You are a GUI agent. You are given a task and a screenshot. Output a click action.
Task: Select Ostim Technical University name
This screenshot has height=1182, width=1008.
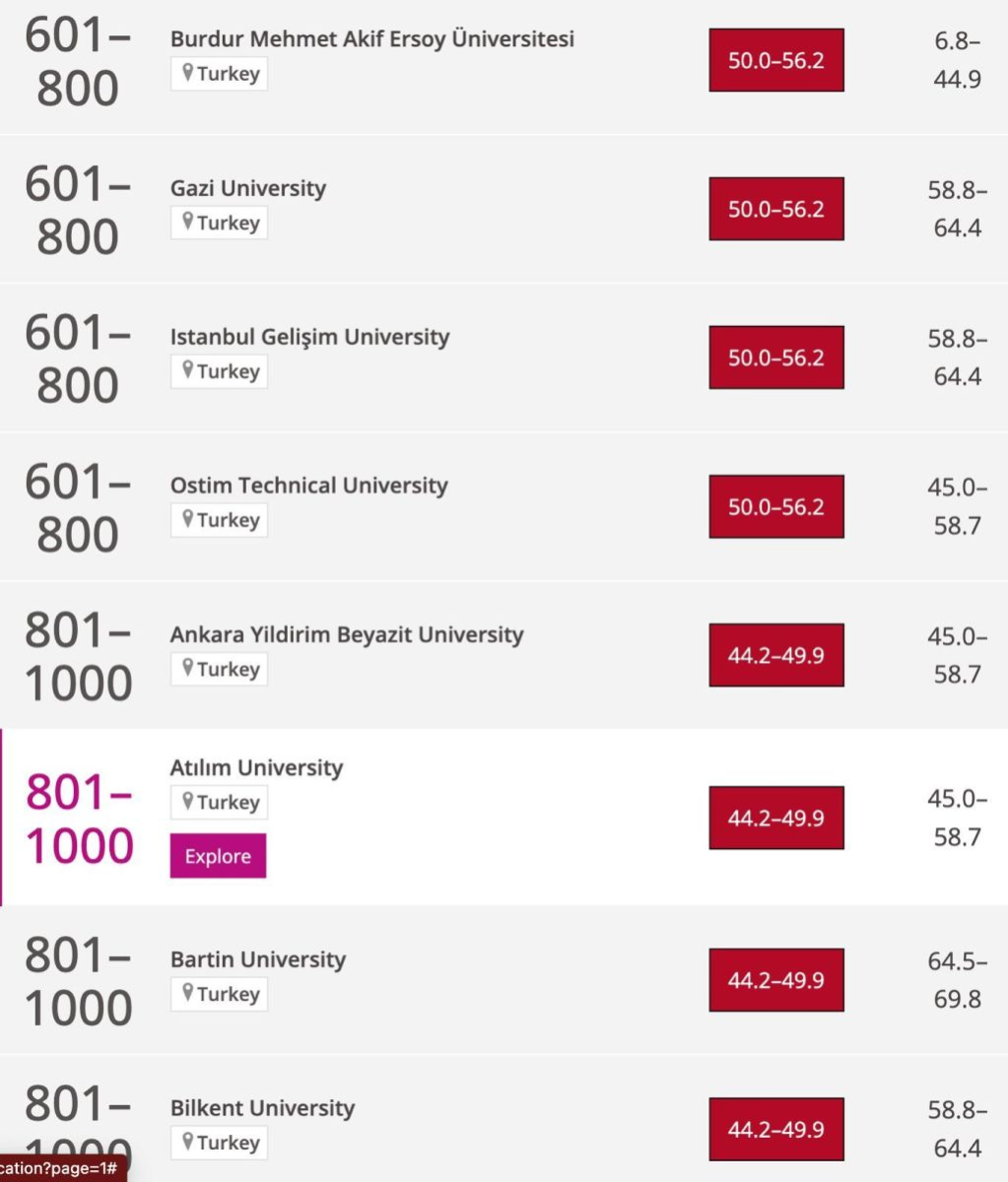click(x=308, y=486)
